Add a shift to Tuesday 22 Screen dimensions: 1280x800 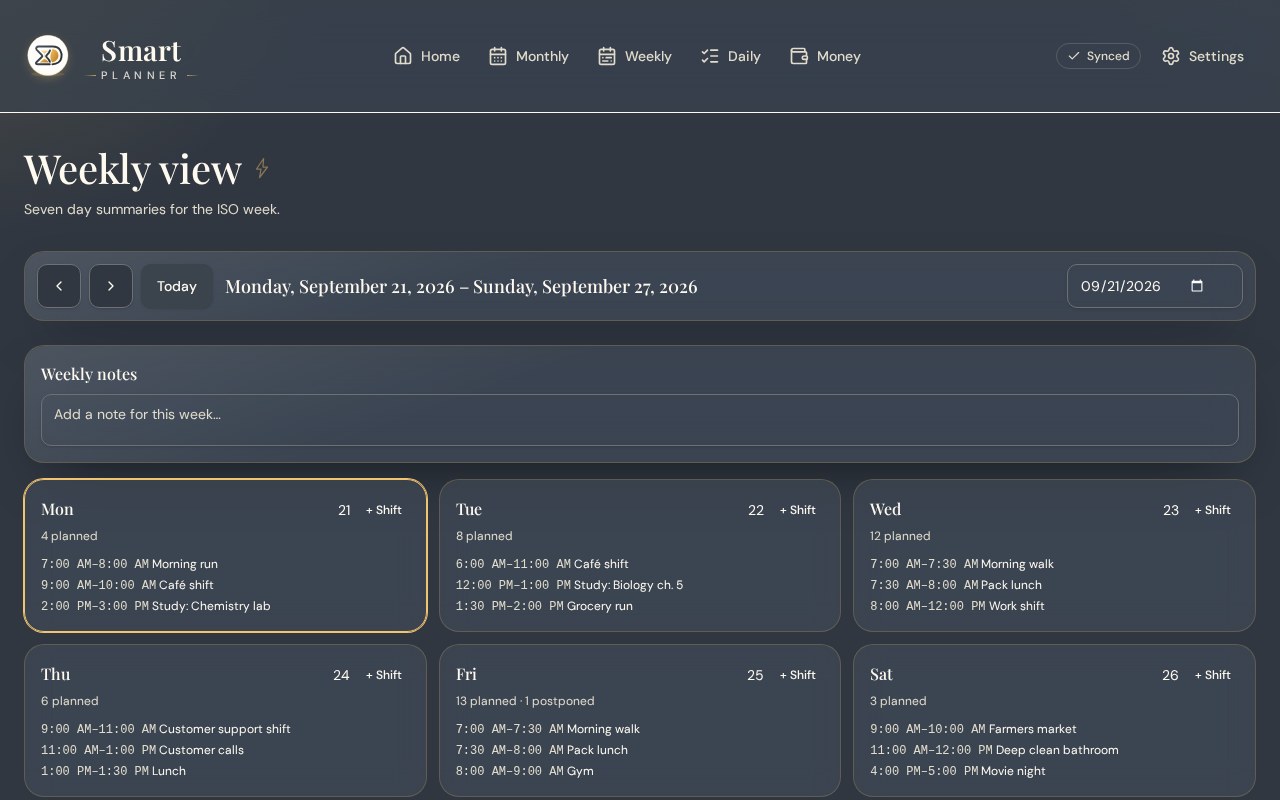pos(798,510)
